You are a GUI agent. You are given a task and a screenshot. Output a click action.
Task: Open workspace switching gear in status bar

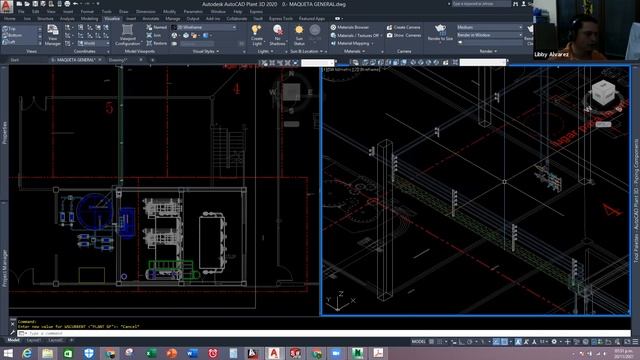554,342
